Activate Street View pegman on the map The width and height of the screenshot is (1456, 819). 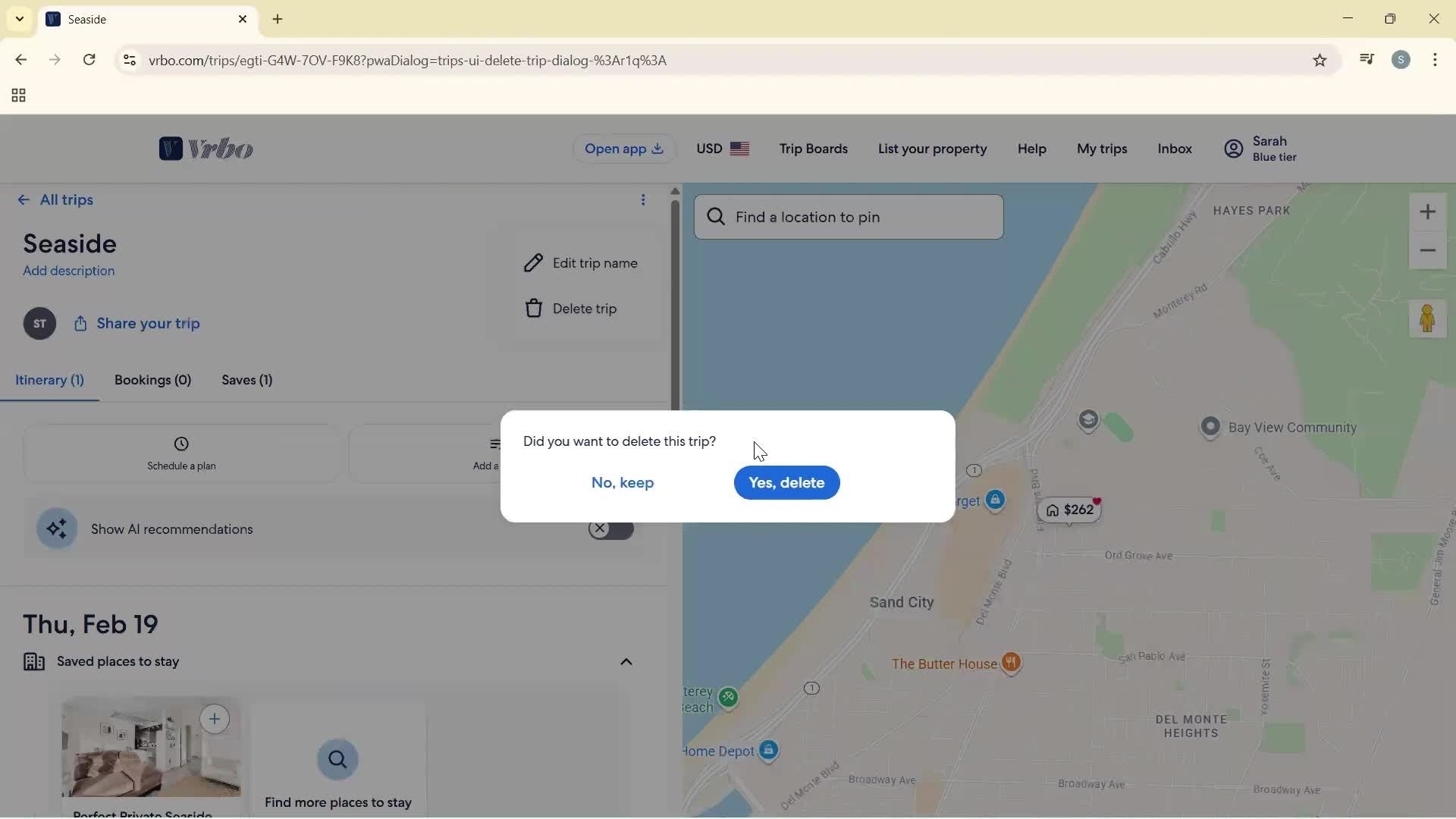tap(1429, 319)
